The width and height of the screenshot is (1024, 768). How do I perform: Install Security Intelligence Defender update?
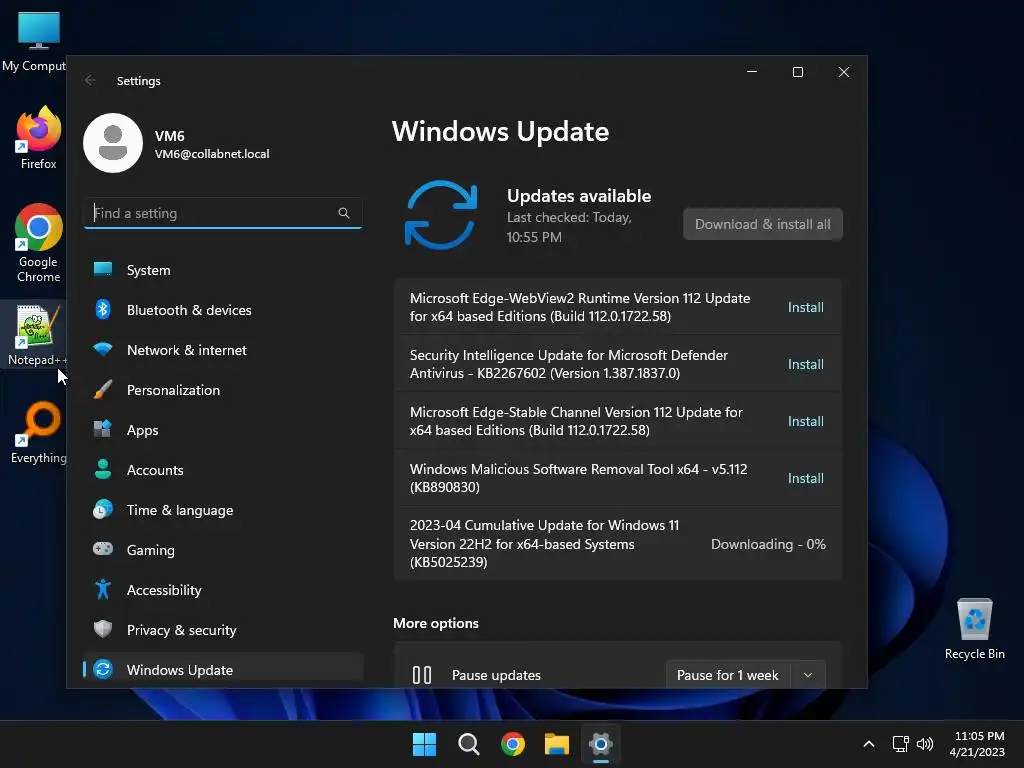pos(805,364)
